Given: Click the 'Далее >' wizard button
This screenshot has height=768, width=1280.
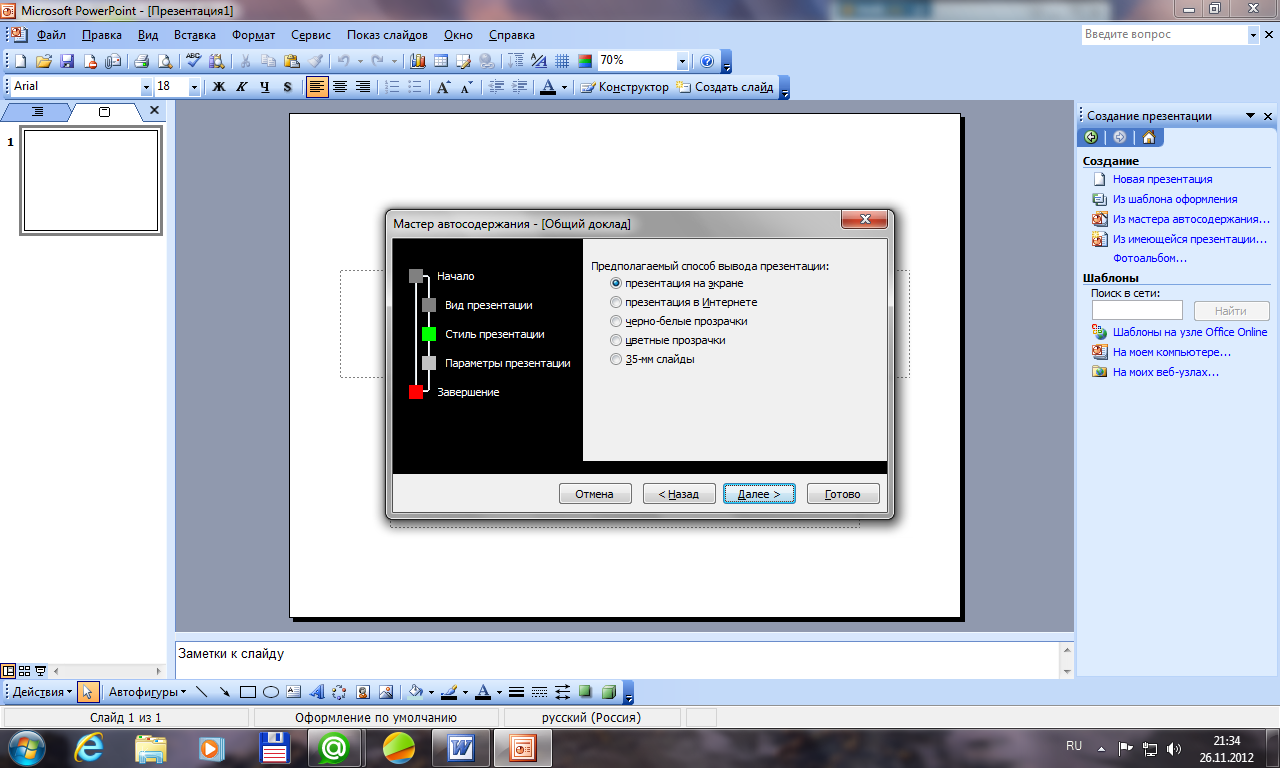Looking at the screenshot, I should point(759,494).
